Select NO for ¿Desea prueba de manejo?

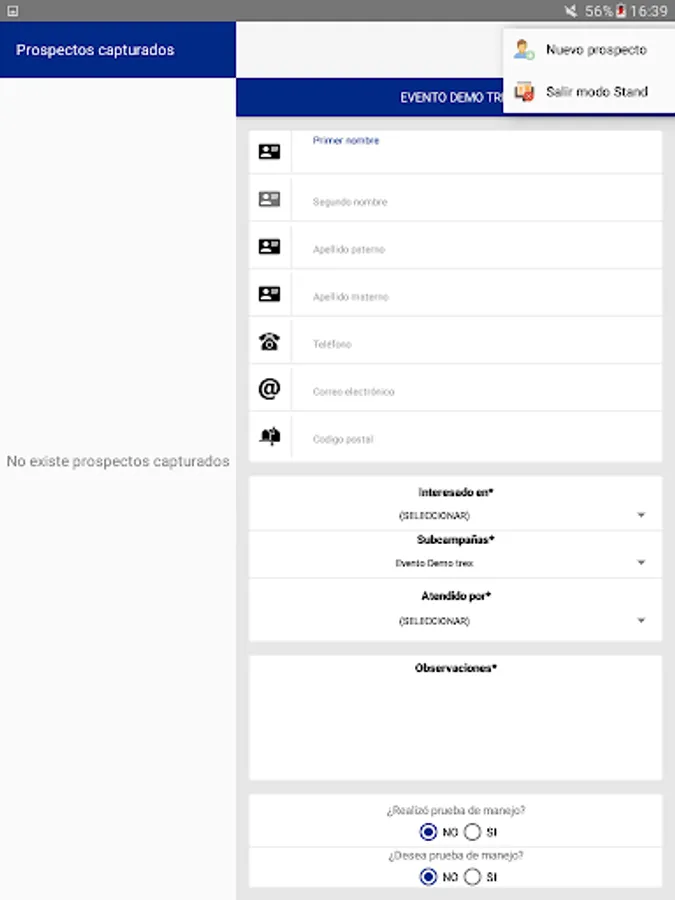429,877
